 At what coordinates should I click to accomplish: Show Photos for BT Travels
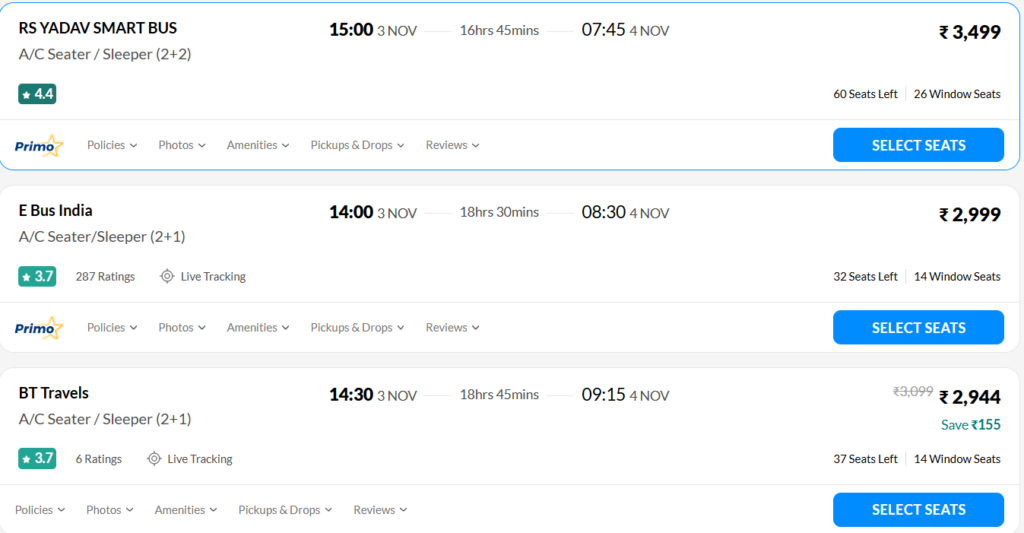[x=110, y=510]
